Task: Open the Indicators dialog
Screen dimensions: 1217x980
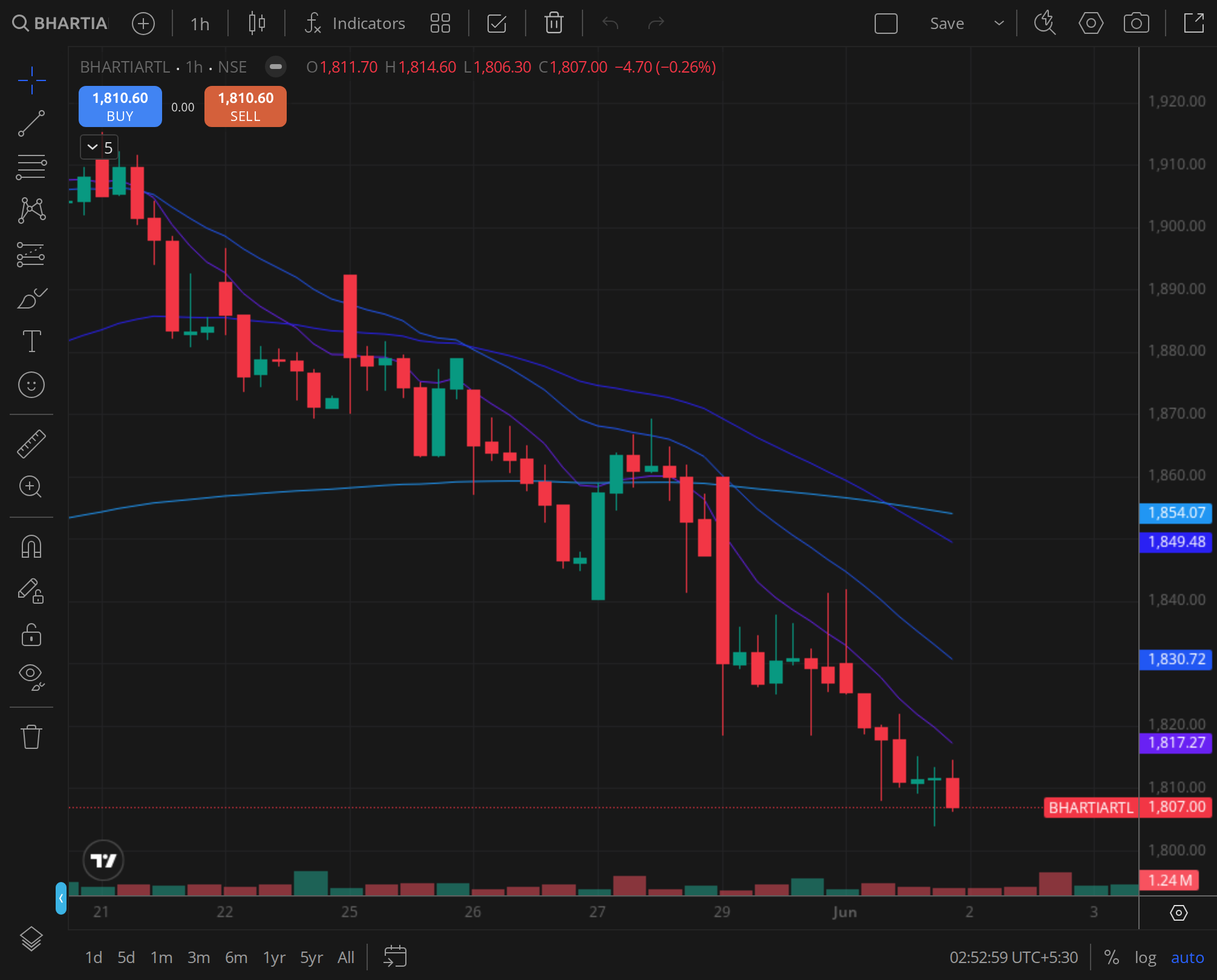Action: tap(355, 24)
